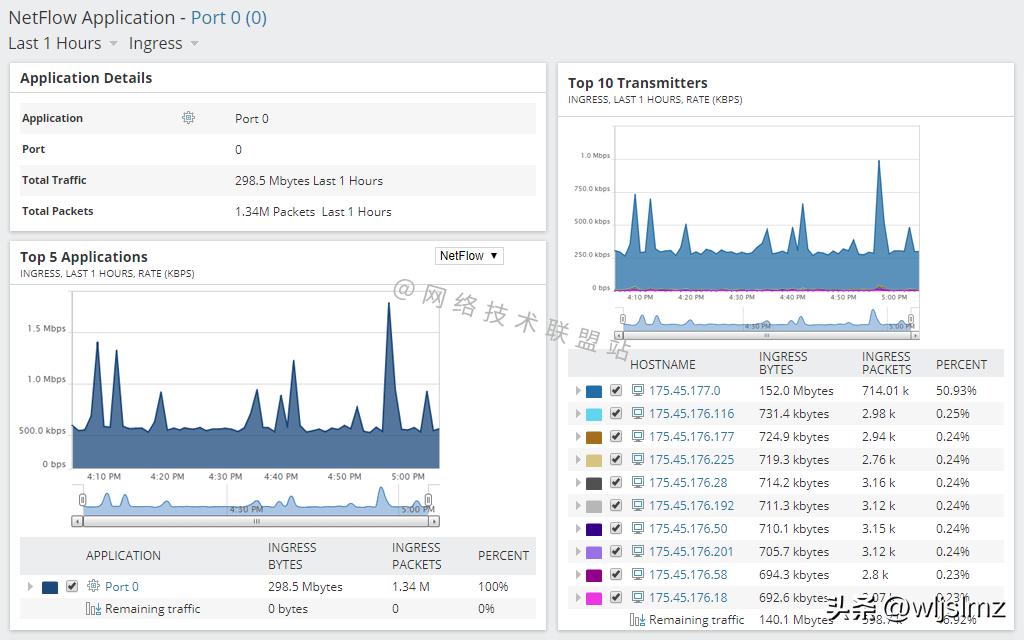This screenshot has width=1024, height=640.
Task: Click the gear icon beside Application label
Action: pyautogui.click(x=188, y=118)
